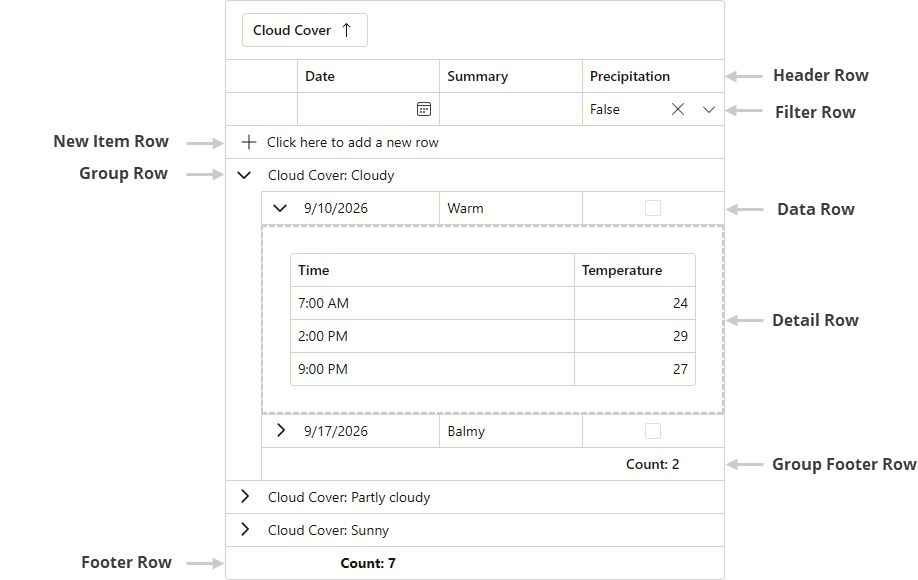Select the 'Balmy' summary cell
Screen dimensions: 918x580
pos(511,431)
